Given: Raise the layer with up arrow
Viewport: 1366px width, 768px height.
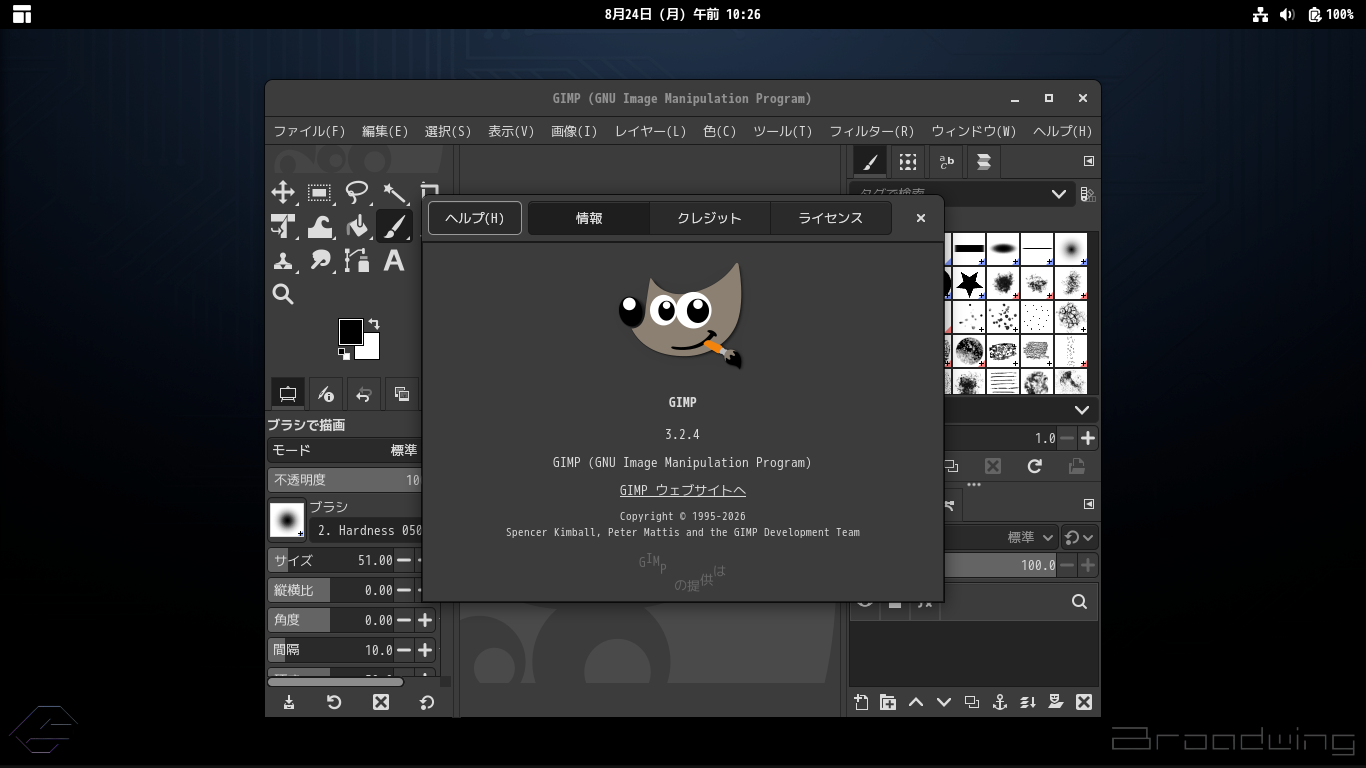Looking at the screenshot, I should pos(916,703).
